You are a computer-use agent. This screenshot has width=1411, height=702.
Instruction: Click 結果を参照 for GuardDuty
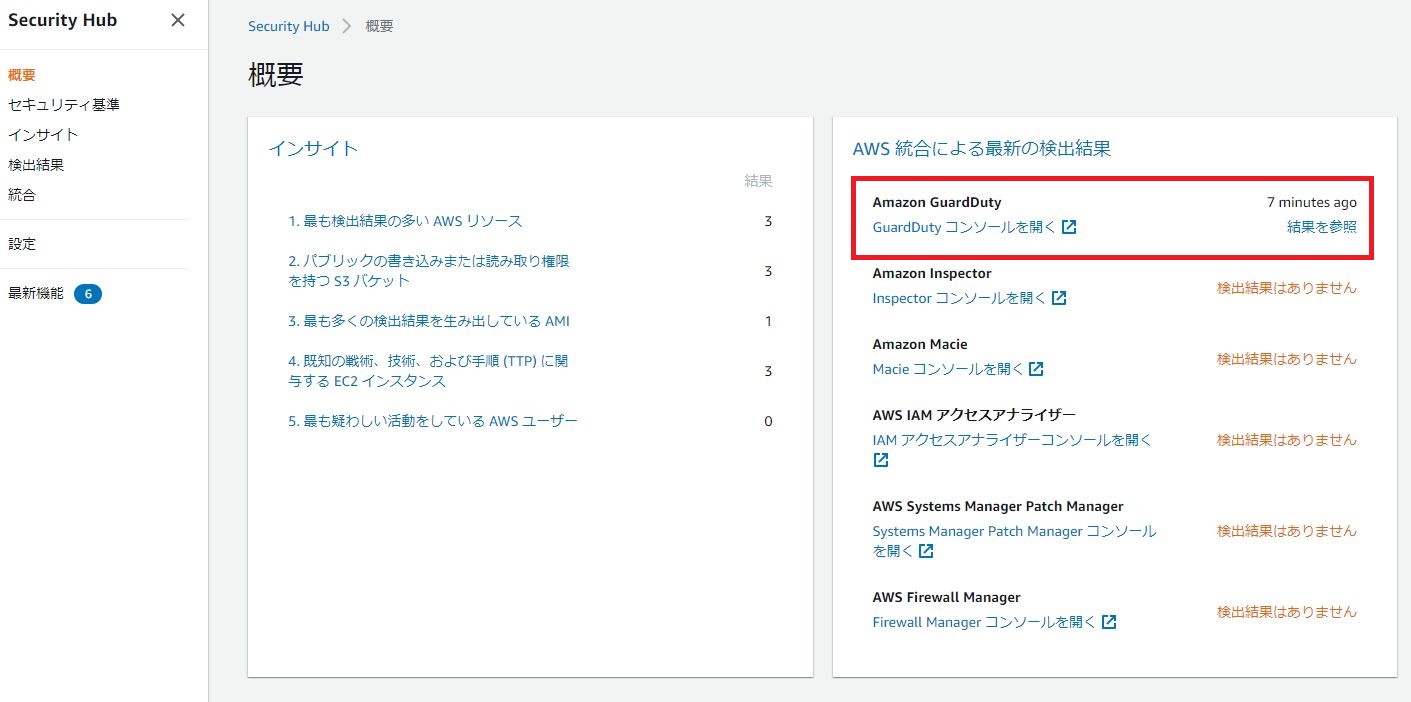(1322, 227)
